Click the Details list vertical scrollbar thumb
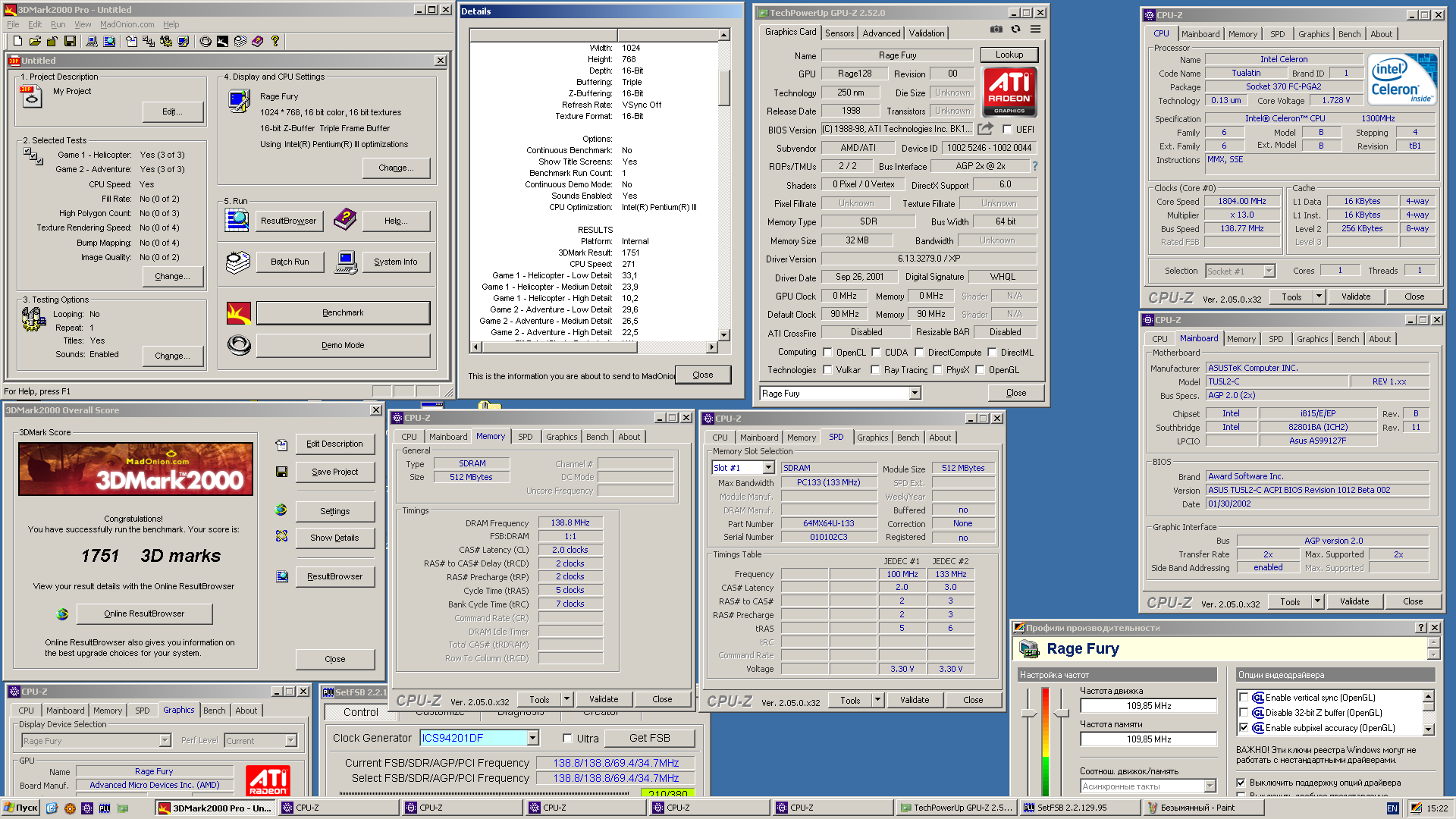This screenshot has height=819, width=1456. 723,88
